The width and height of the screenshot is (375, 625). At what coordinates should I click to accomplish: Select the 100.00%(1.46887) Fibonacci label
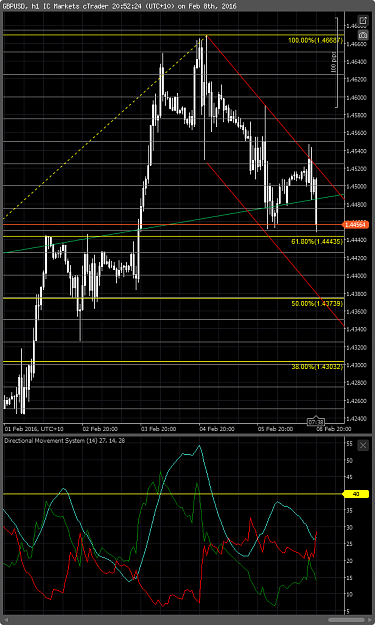click(315, 40)
